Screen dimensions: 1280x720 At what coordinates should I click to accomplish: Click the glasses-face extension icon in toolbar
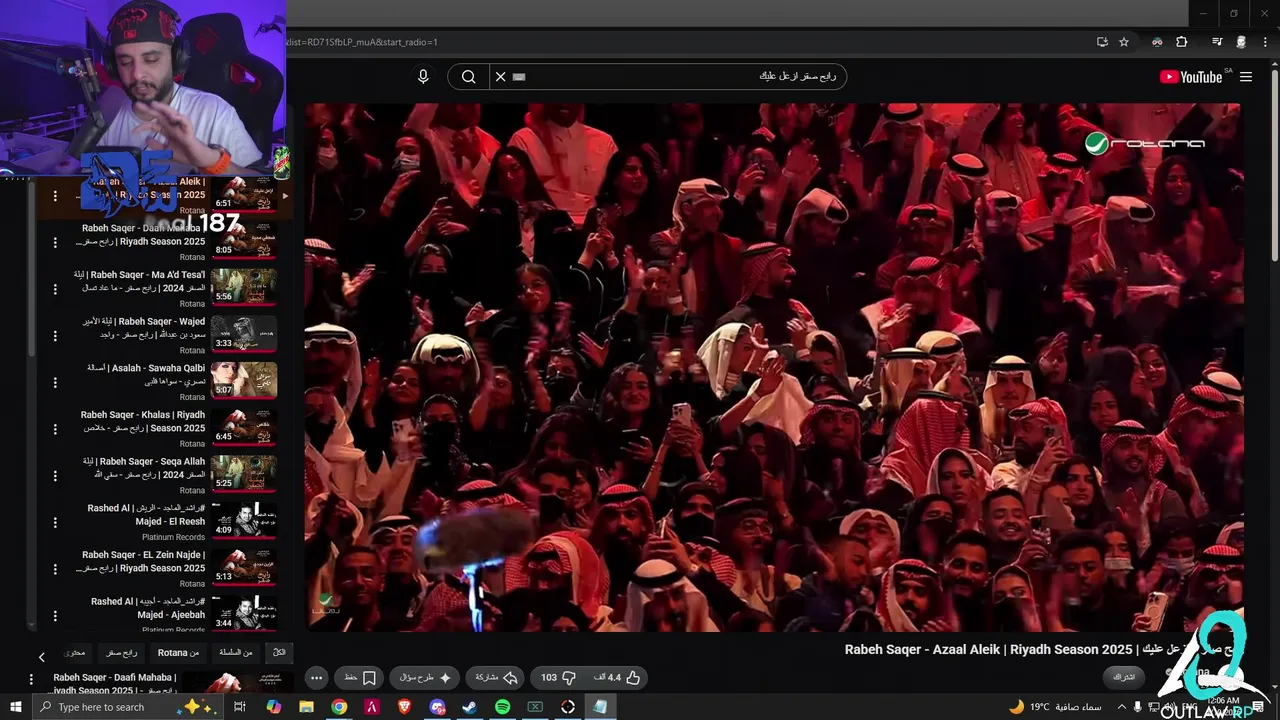pyautogui.click(x=1157, y=42)
